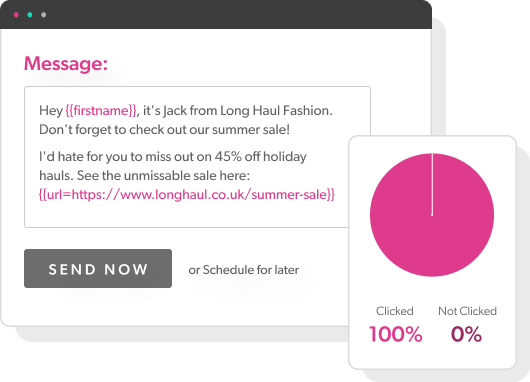Click the '45% off holiday' text line
Image resolution: width=530 pixels, height=382 pixels.
(173, 157)
